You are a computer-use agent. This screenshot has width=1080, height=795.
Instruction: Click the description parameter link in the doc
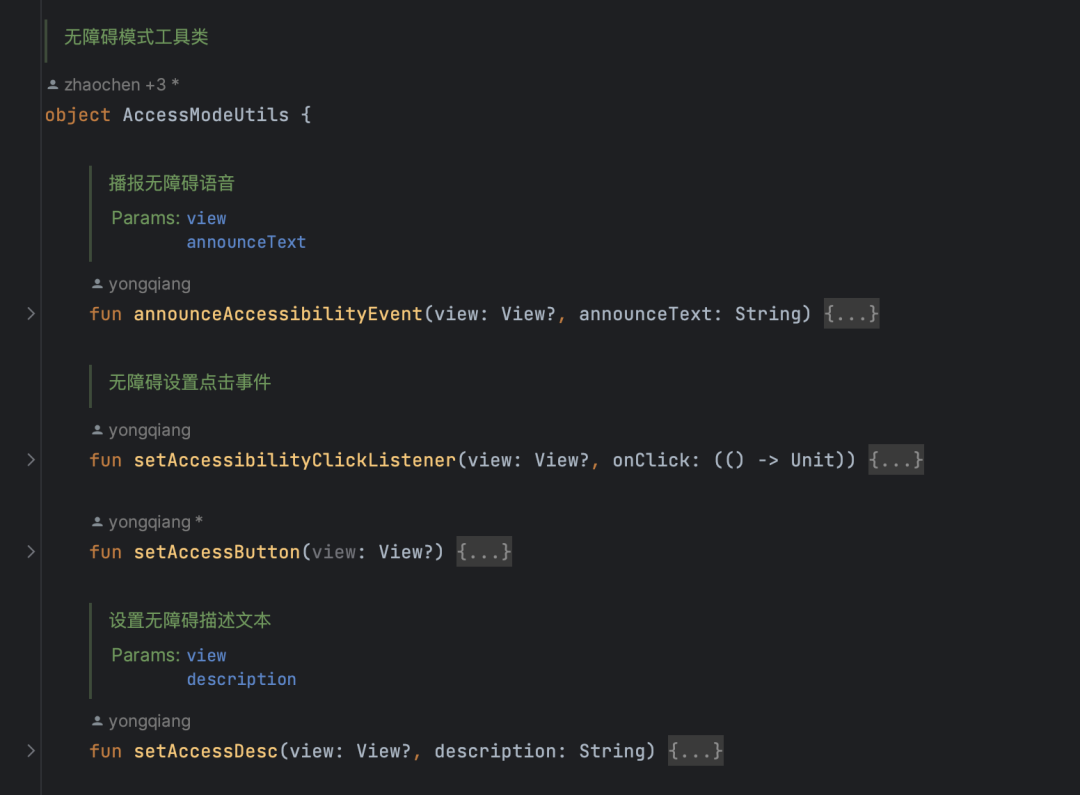click(241, 679)
